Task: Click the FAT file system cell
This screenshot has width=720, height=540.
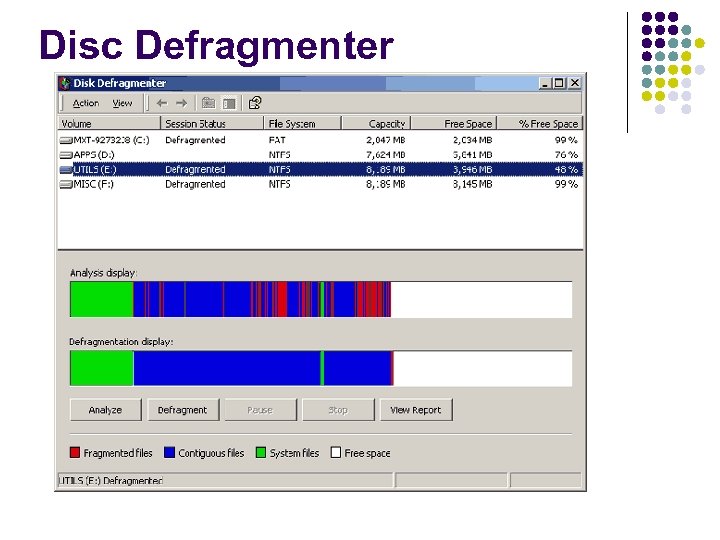Action: [277, 140]
